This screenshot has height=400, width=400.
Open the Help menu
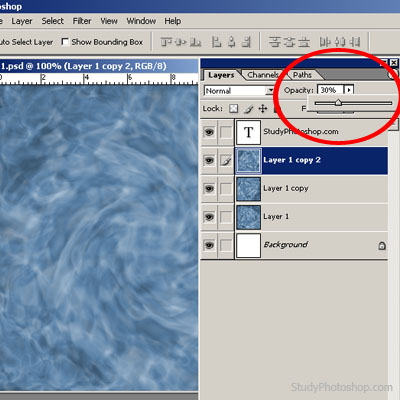point(173,21)
